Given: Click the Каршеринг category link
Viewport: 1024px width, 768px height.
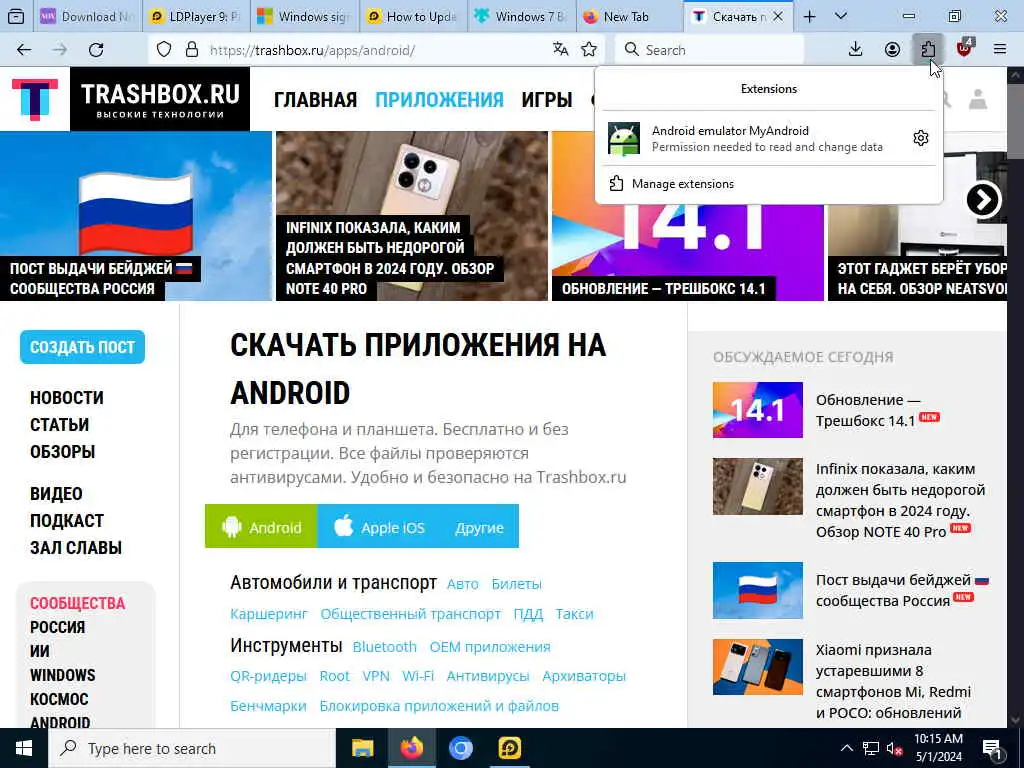Looking at the screenshot, I should pyautogui.click(x=268, y=614).
